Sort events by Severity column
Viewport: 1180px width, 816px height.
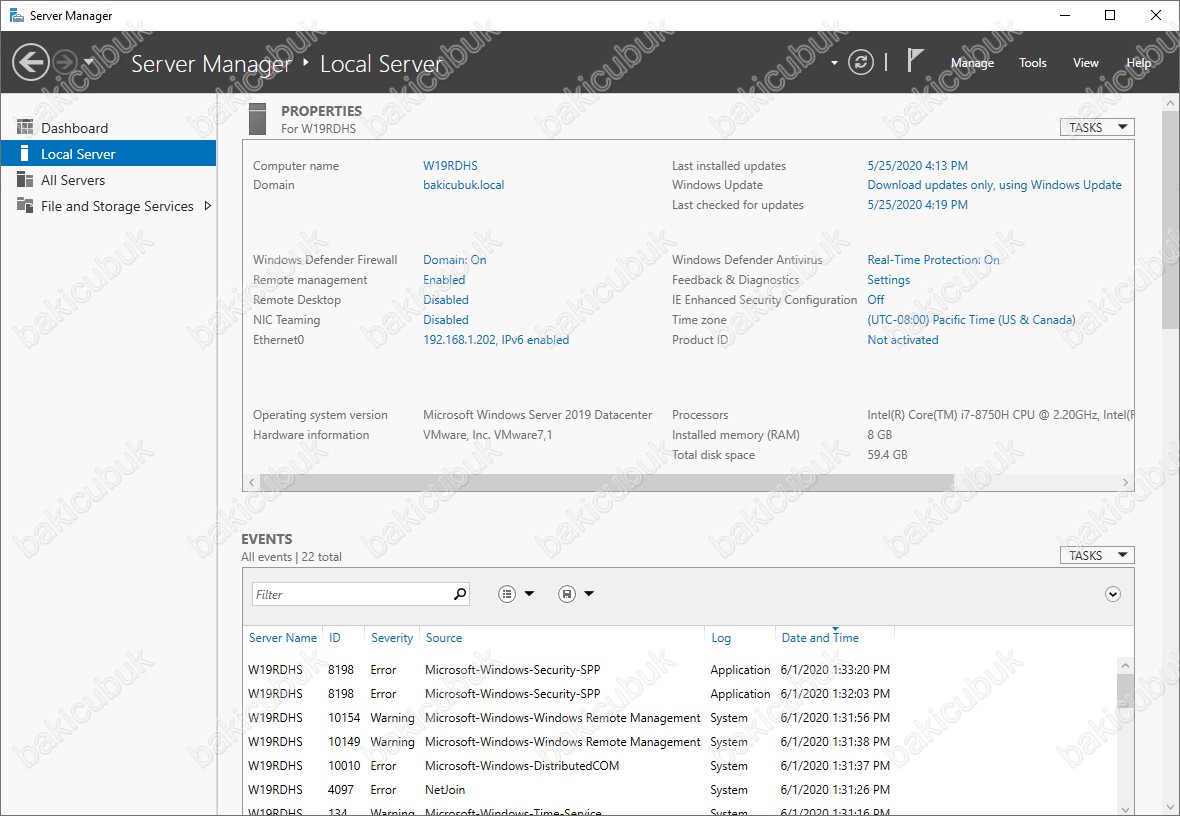pyautogui.click(x=391, y=638)
